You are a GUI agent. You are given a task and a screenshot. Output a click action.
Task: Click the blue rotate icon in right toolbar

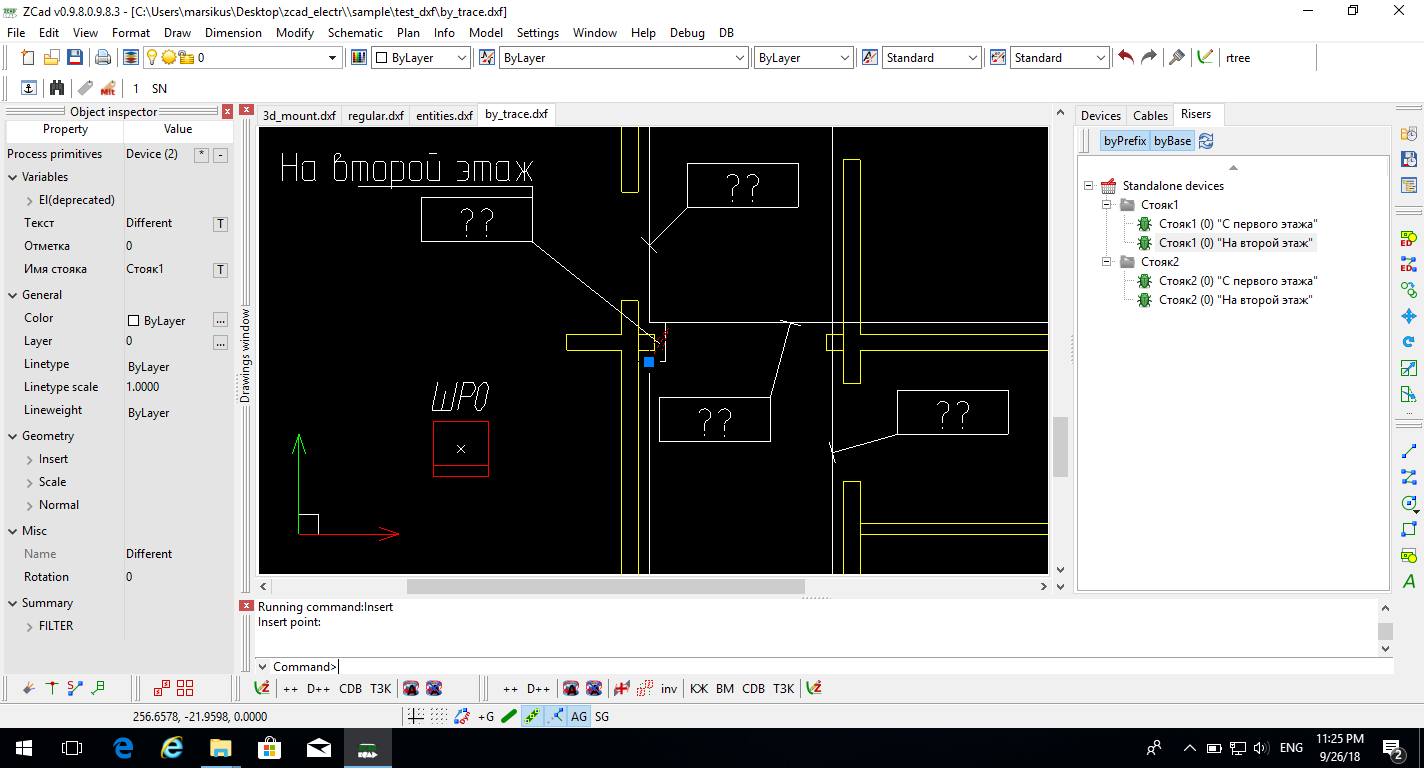(x=1409, y=342)
